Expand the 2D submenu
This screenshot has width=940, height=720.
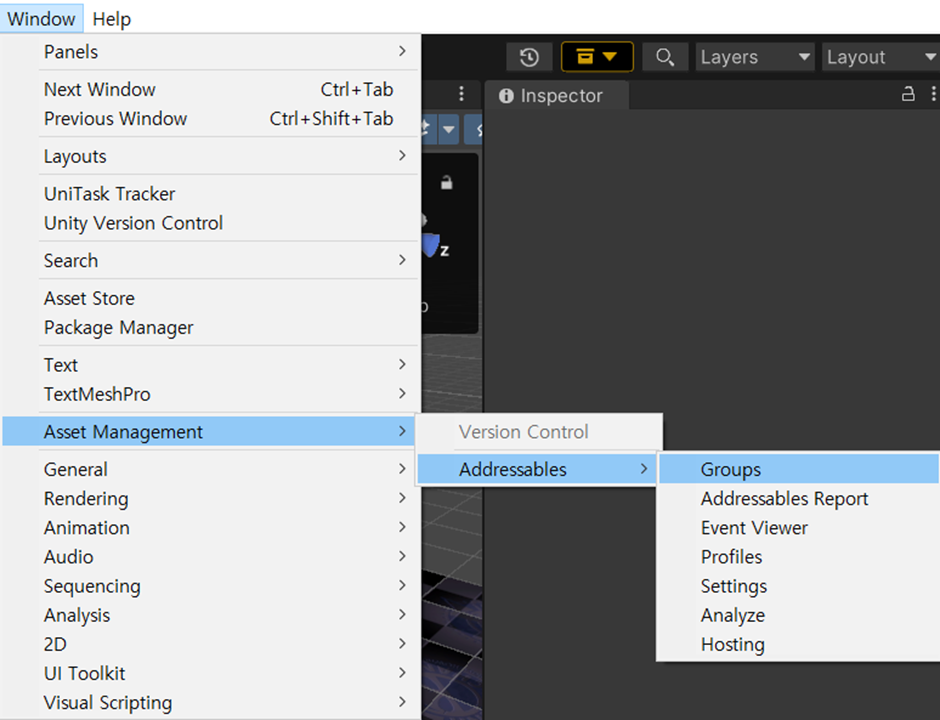[x=210, y=644]
